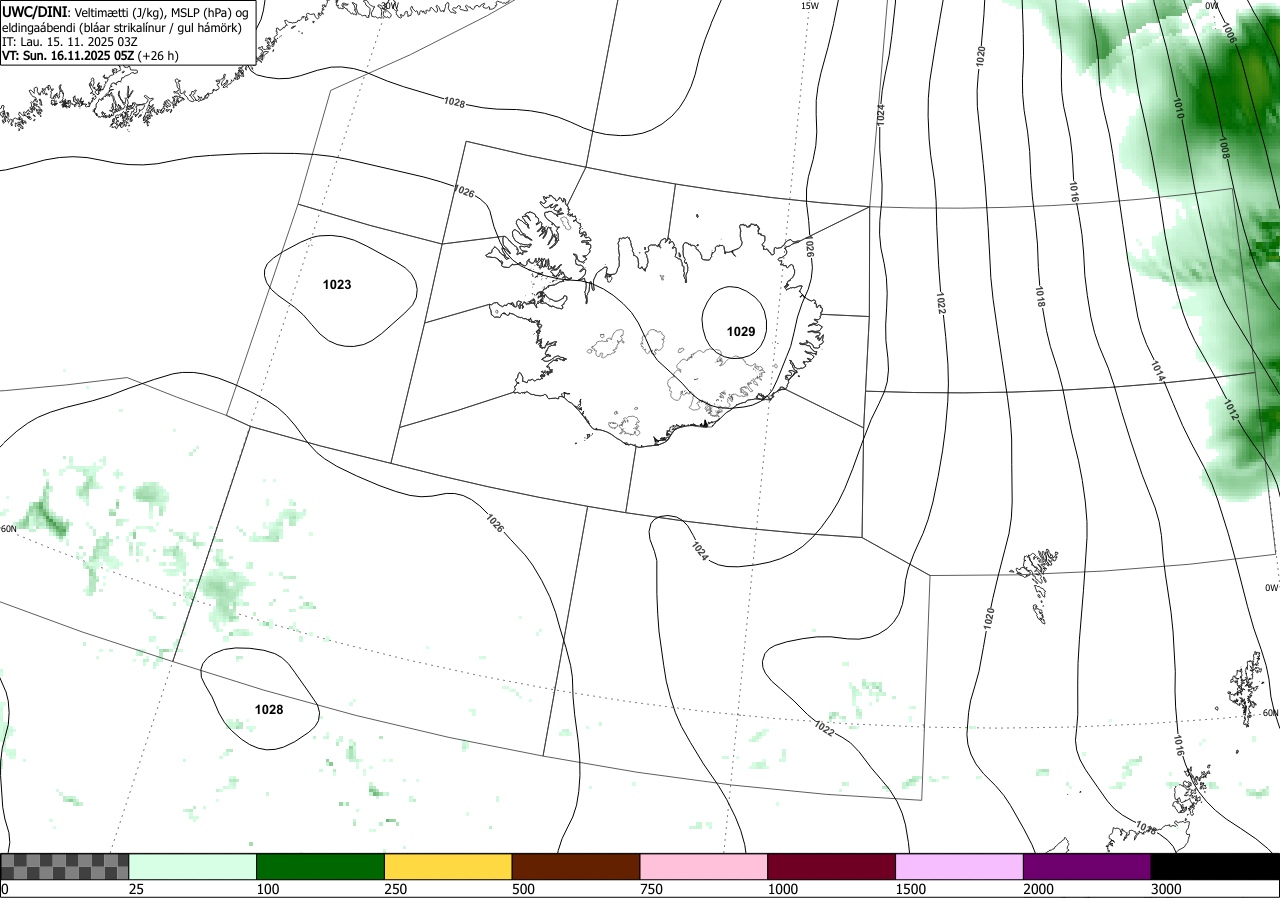Click the 15W longitude label

(810, 6)
